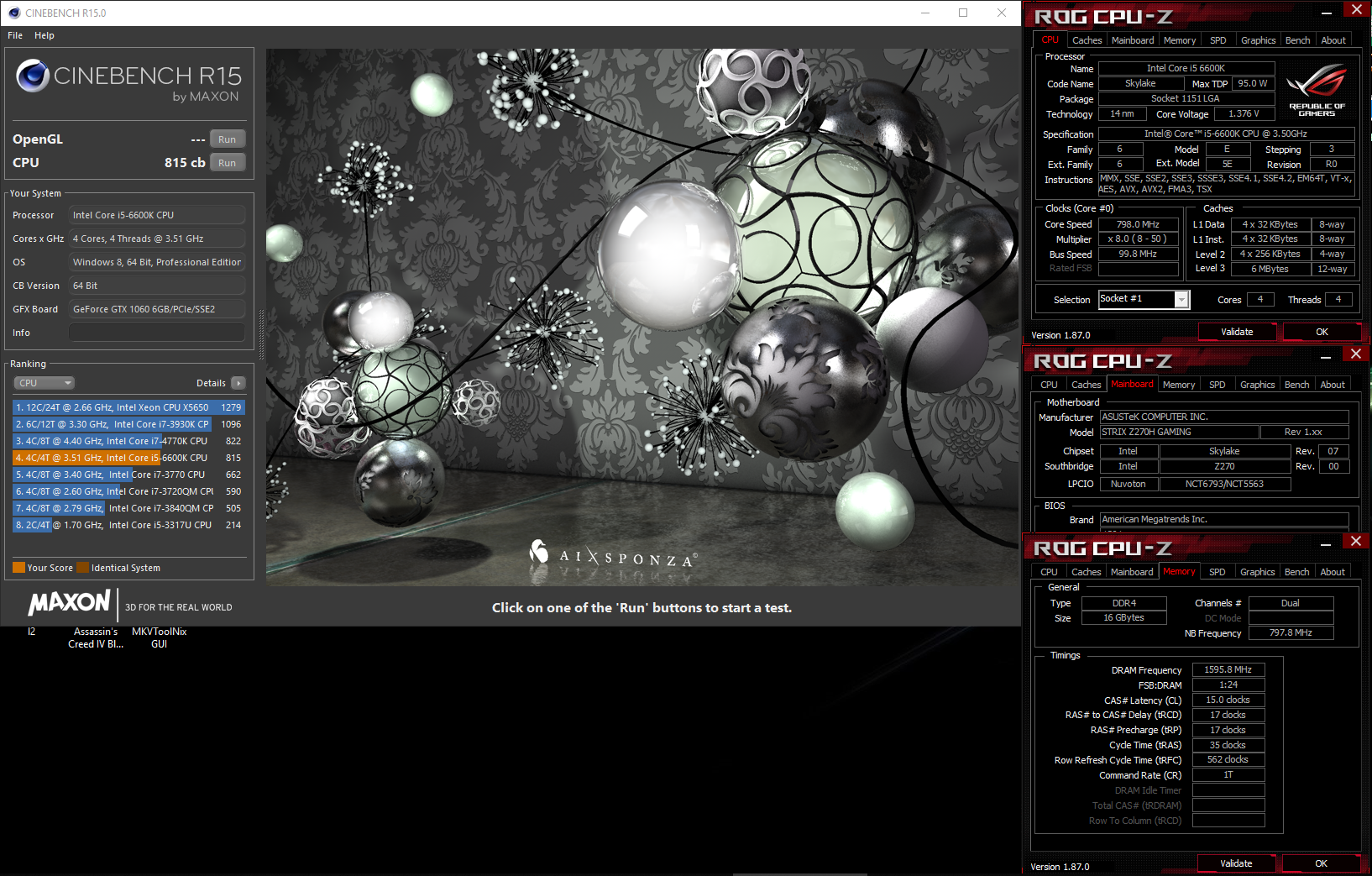
Task: Click the brown Identical System legend swatch
Action: click(x=82, y=568)
